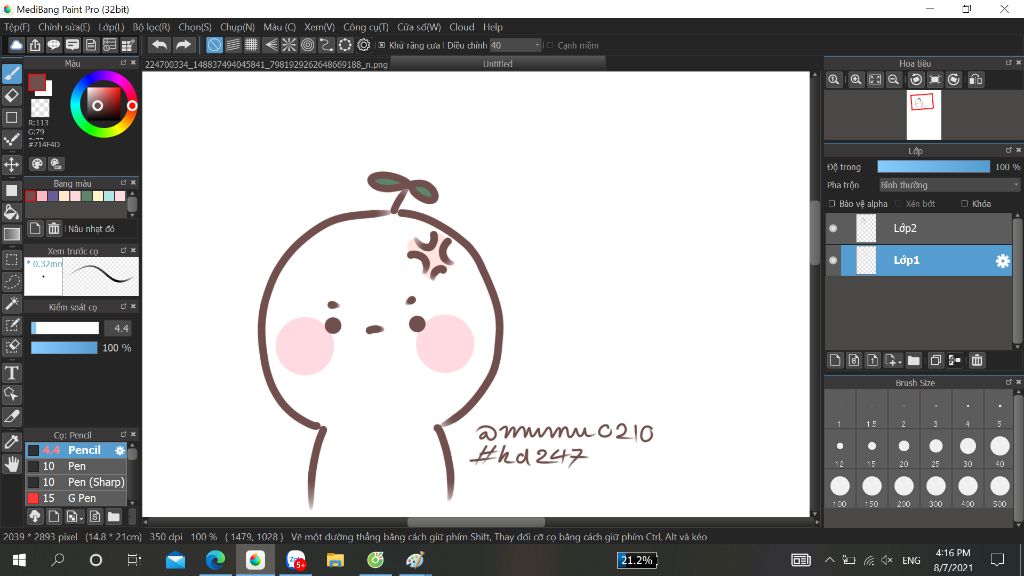Delete layer with trash icon
The height and width of the screenshot is (576, 1024).
click(x=977, y=360)
